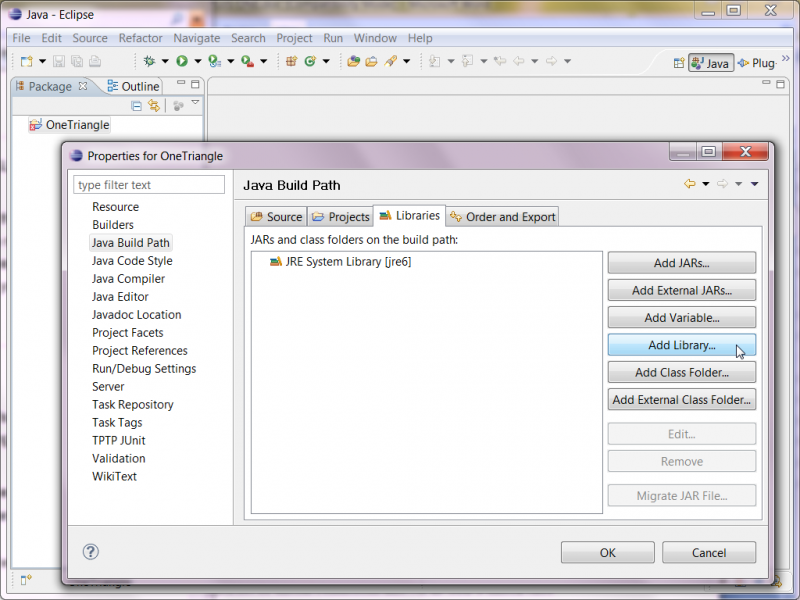Viewport: 800px width, 600px height.
Task: Click the Collapse All icon in Package Explorer
Action: tap(136, 106)
